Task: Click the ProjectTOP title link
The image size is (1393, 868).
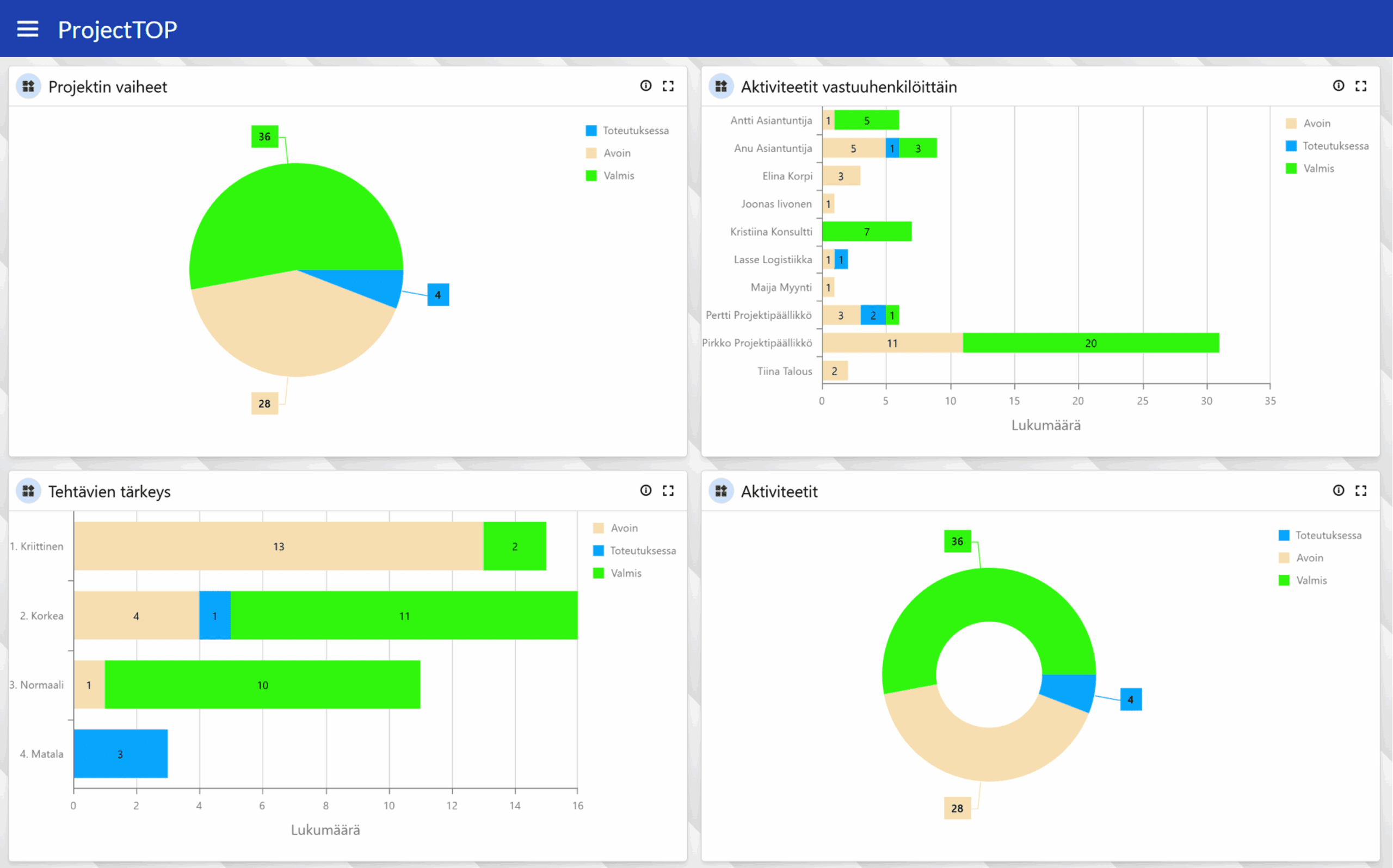Action: tap(117, 30)
